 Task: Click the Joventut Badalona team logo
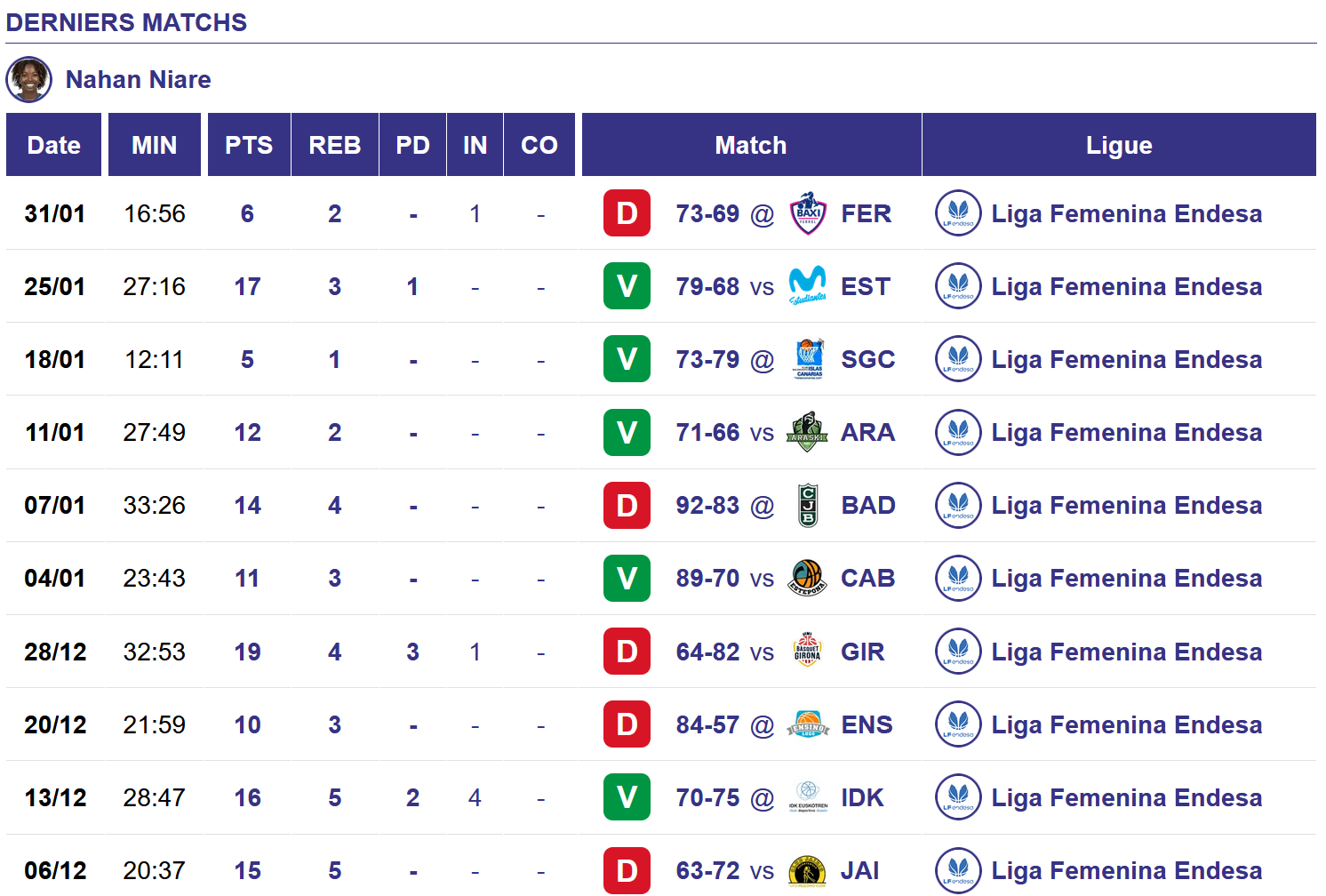point(808,505)
